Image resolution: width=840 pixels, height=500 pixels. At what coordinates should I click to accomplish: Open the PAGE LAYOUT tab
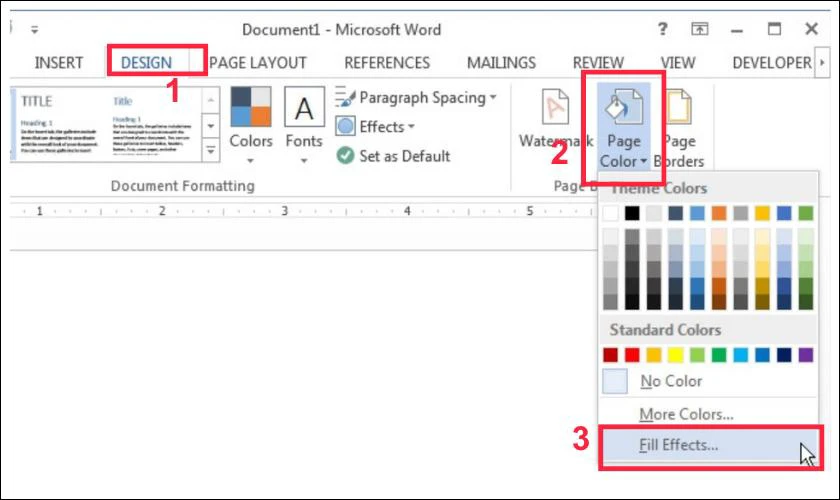click(258, 63)
